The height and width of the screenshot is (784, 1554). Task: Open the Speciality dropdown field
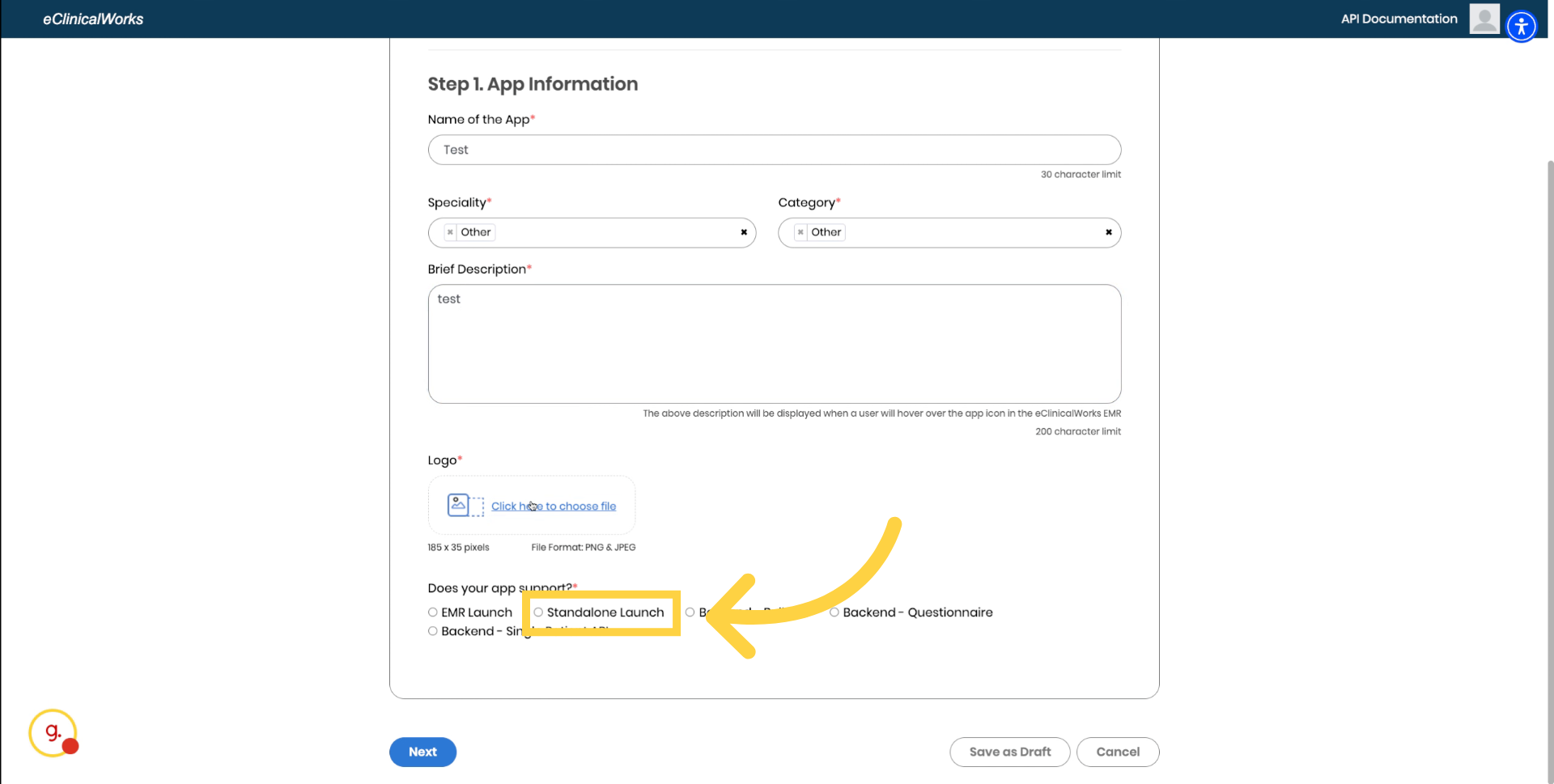click(x=615, y=233)
